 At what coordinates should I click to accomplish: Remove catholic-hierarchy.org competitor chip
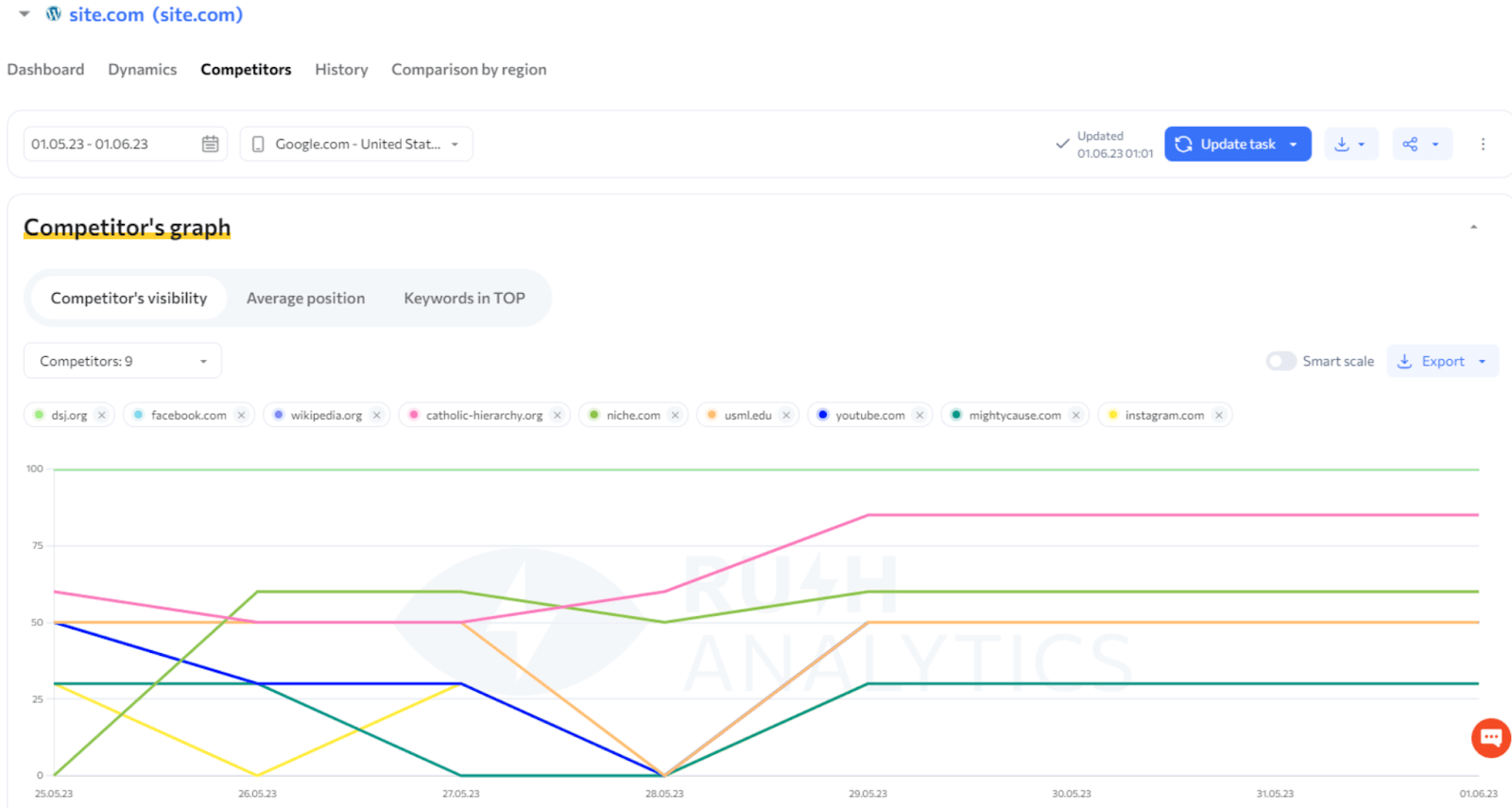pos(557,415)
